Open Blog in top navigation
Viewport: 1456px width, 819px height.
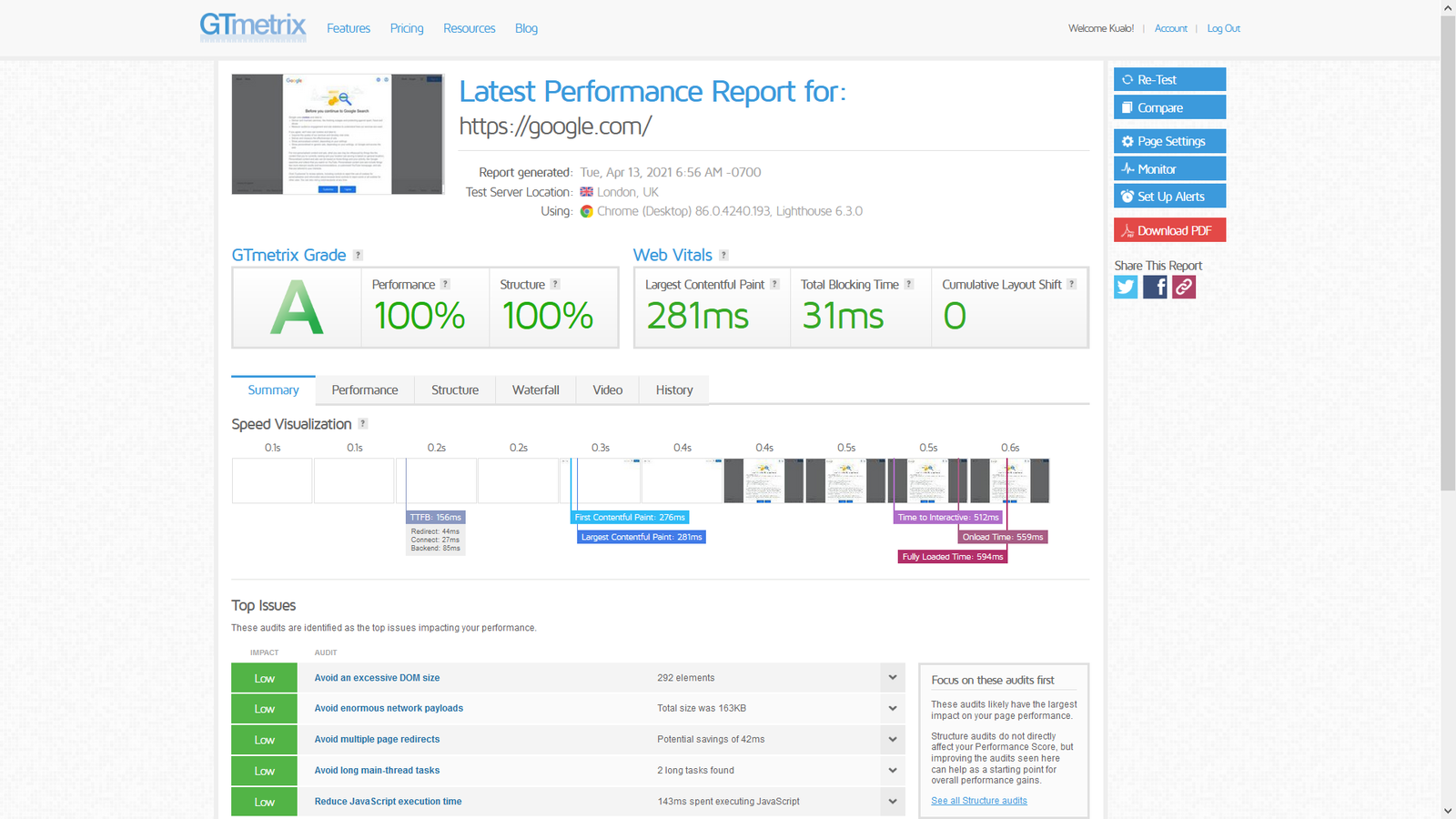[x=526, y=28]
